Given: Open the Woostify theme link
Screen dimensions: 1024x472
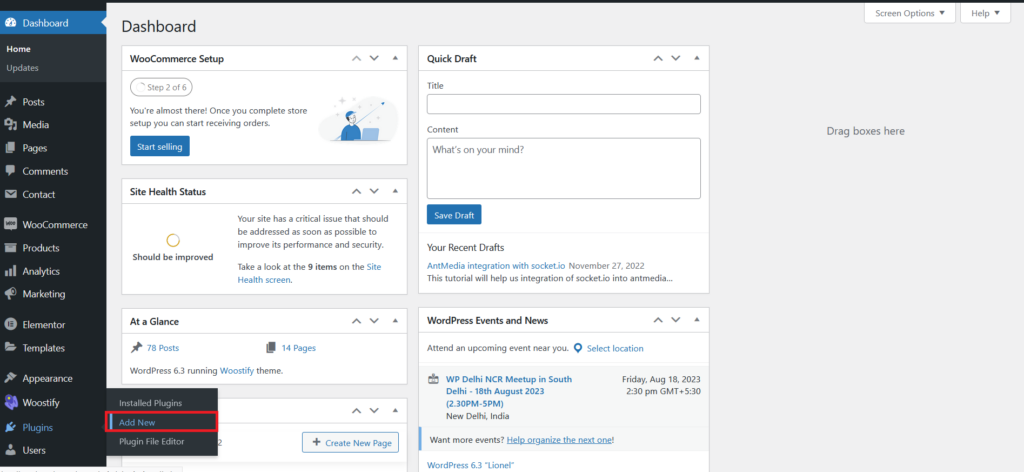Looking at the screenshot, I should [x=238, y=370].
